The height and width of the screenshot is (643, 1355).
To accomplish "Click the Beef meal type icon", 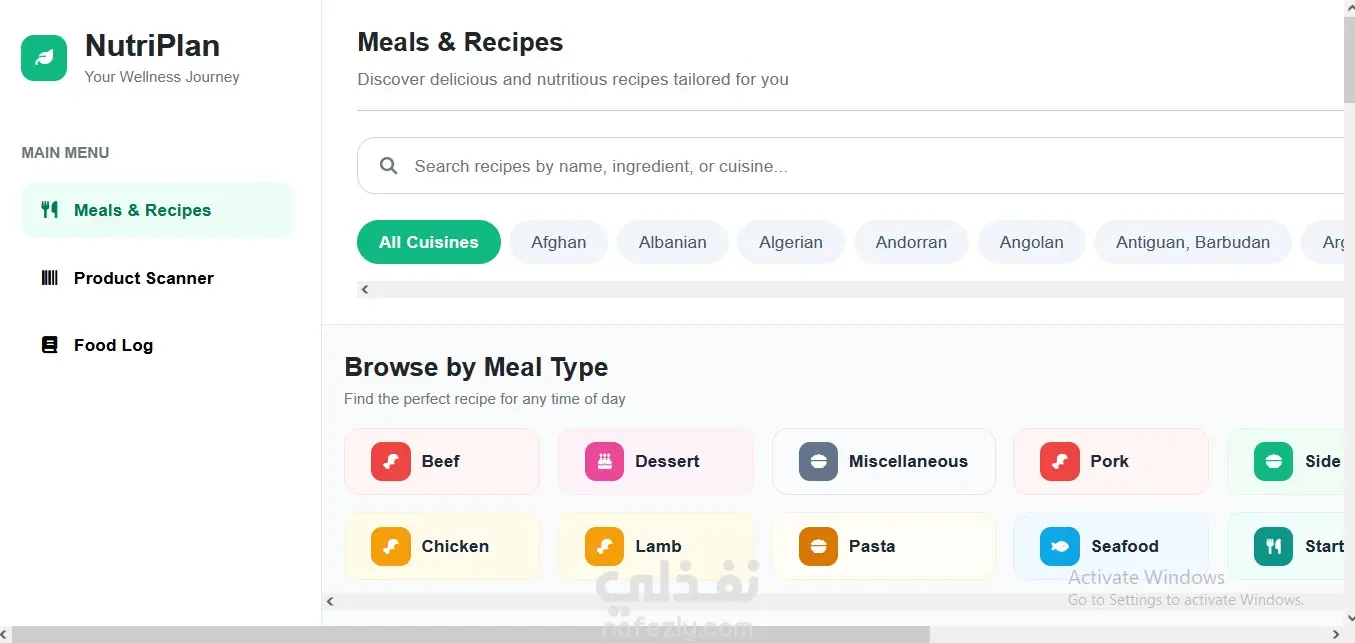I will [x=390, y=461].
